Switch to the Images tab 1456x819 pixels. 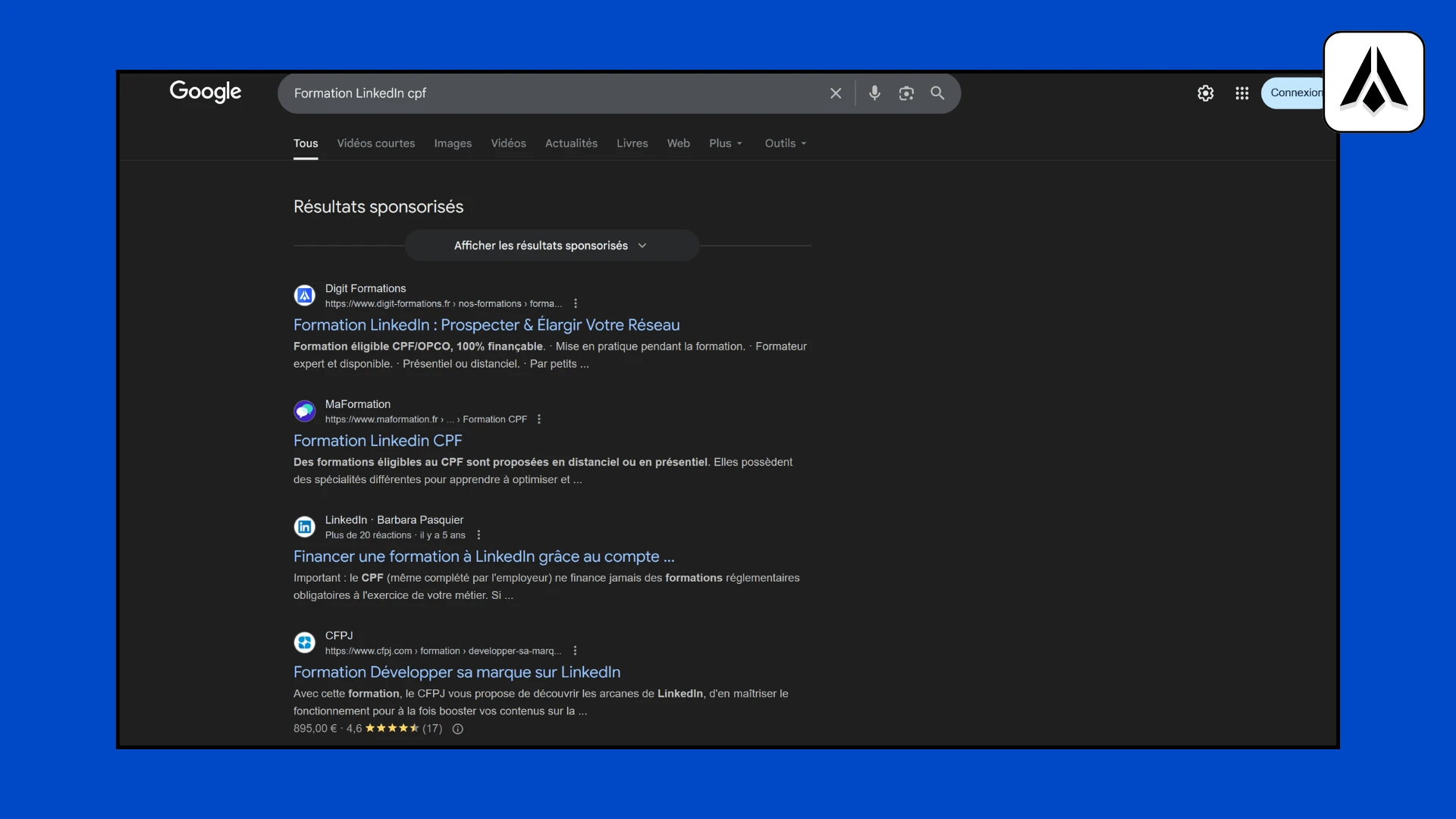pyautogui.click(x=453, y=143)
